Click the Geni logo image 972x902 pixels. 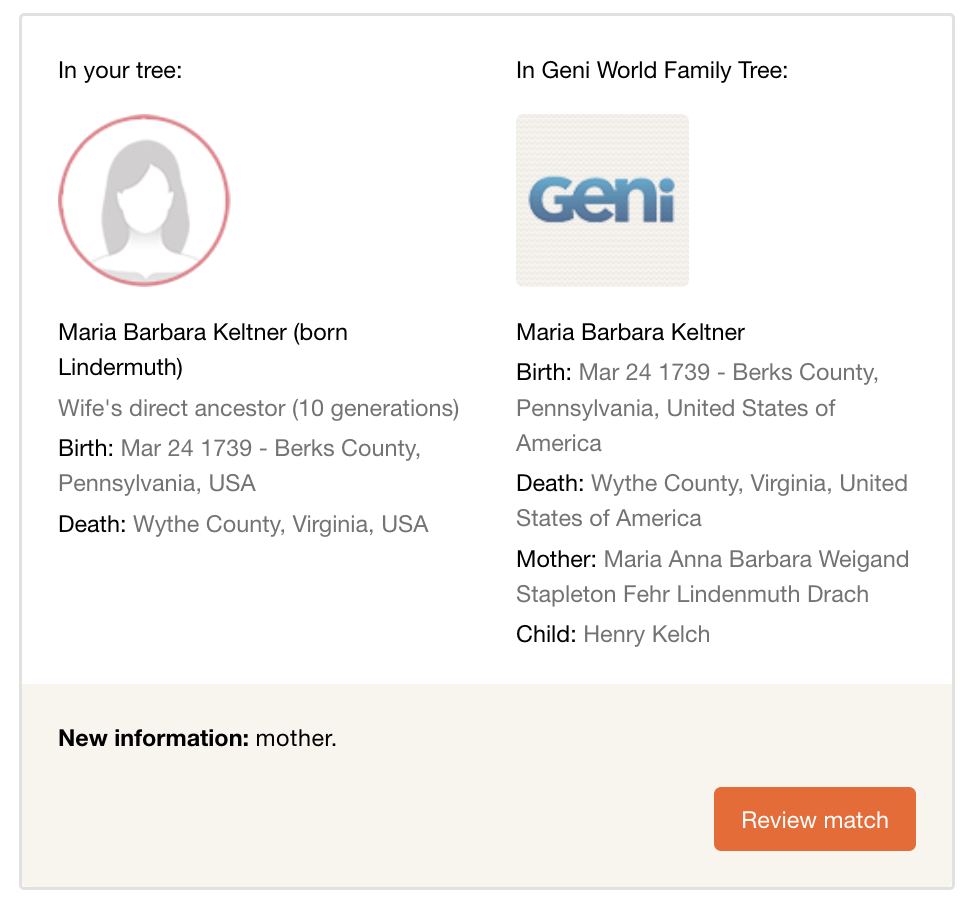[602, 201]
